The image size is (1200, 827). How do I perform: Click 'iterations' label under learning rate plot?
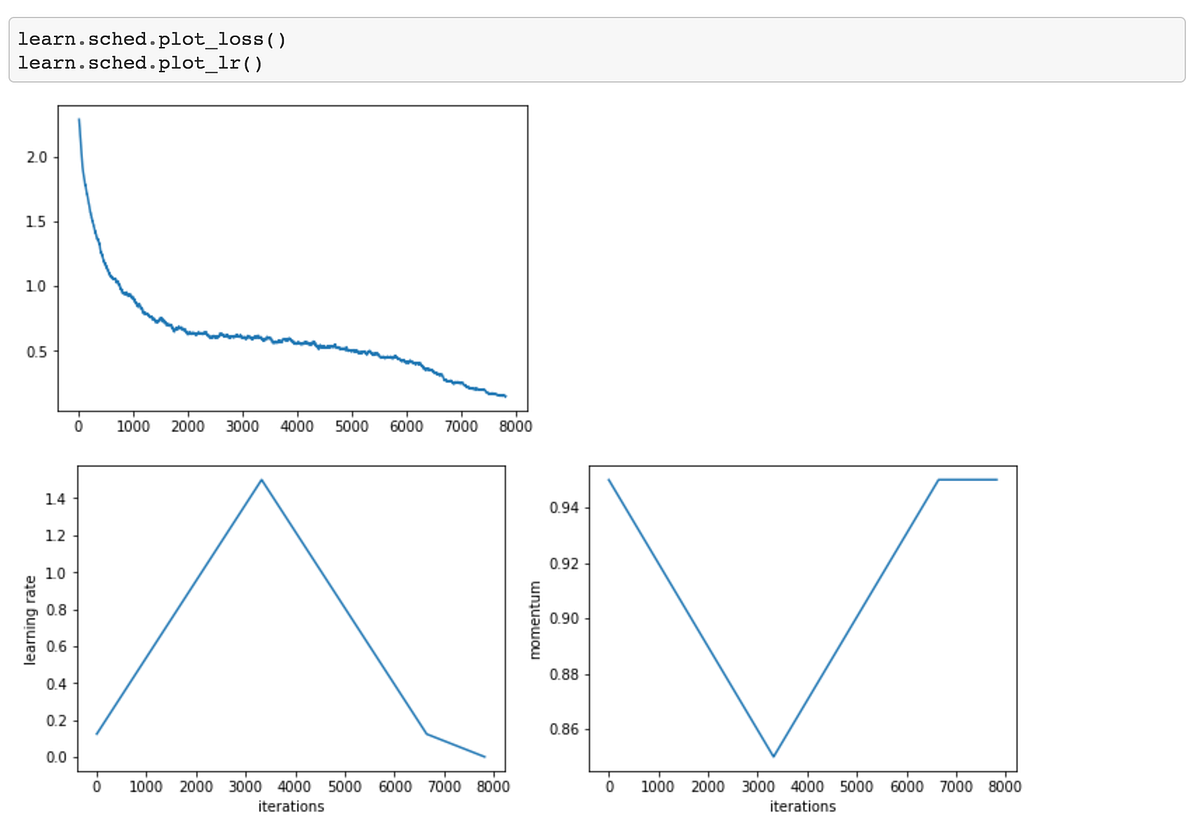point(291,806)
